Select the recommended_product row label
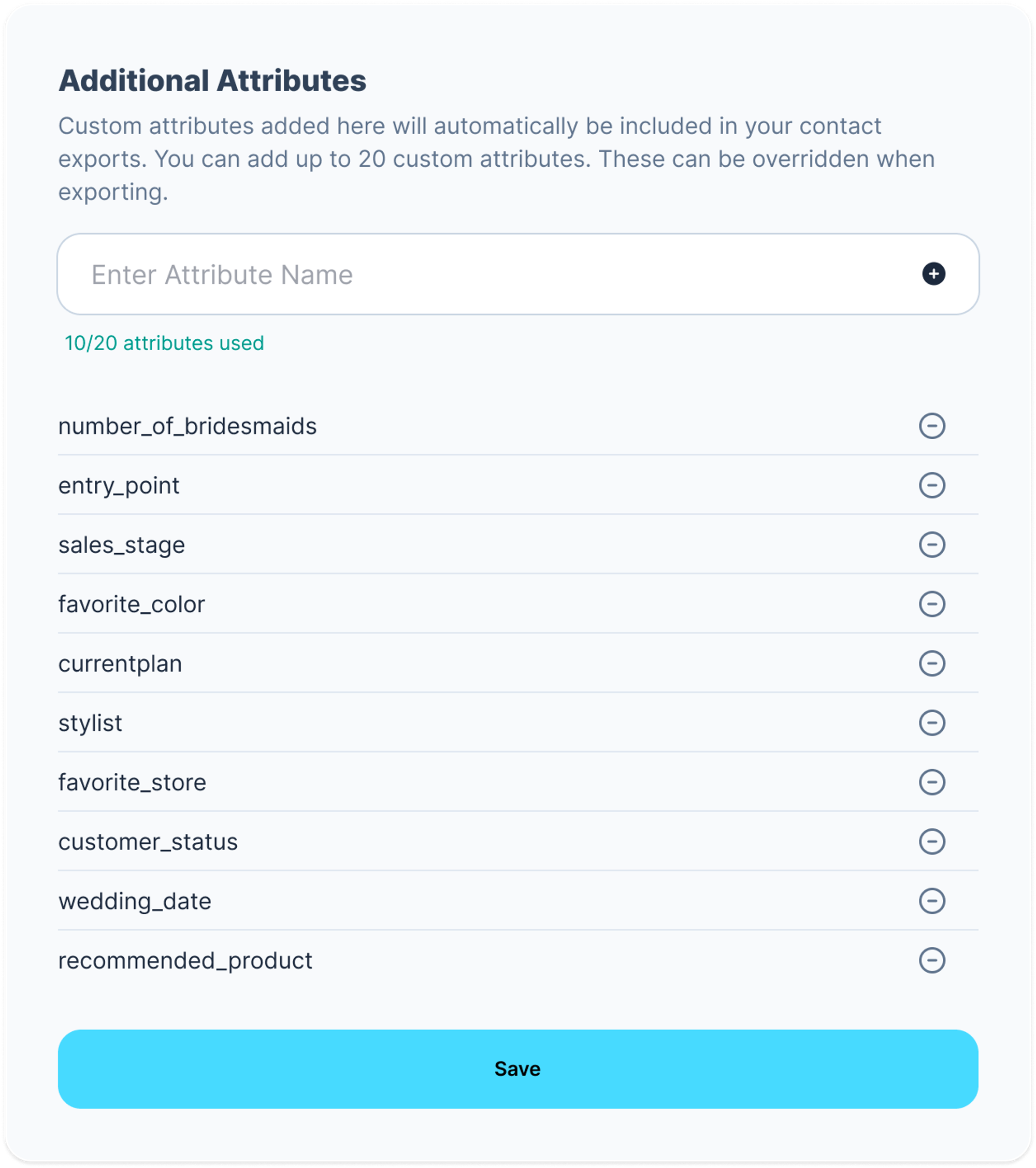 (x=185, y=961)
